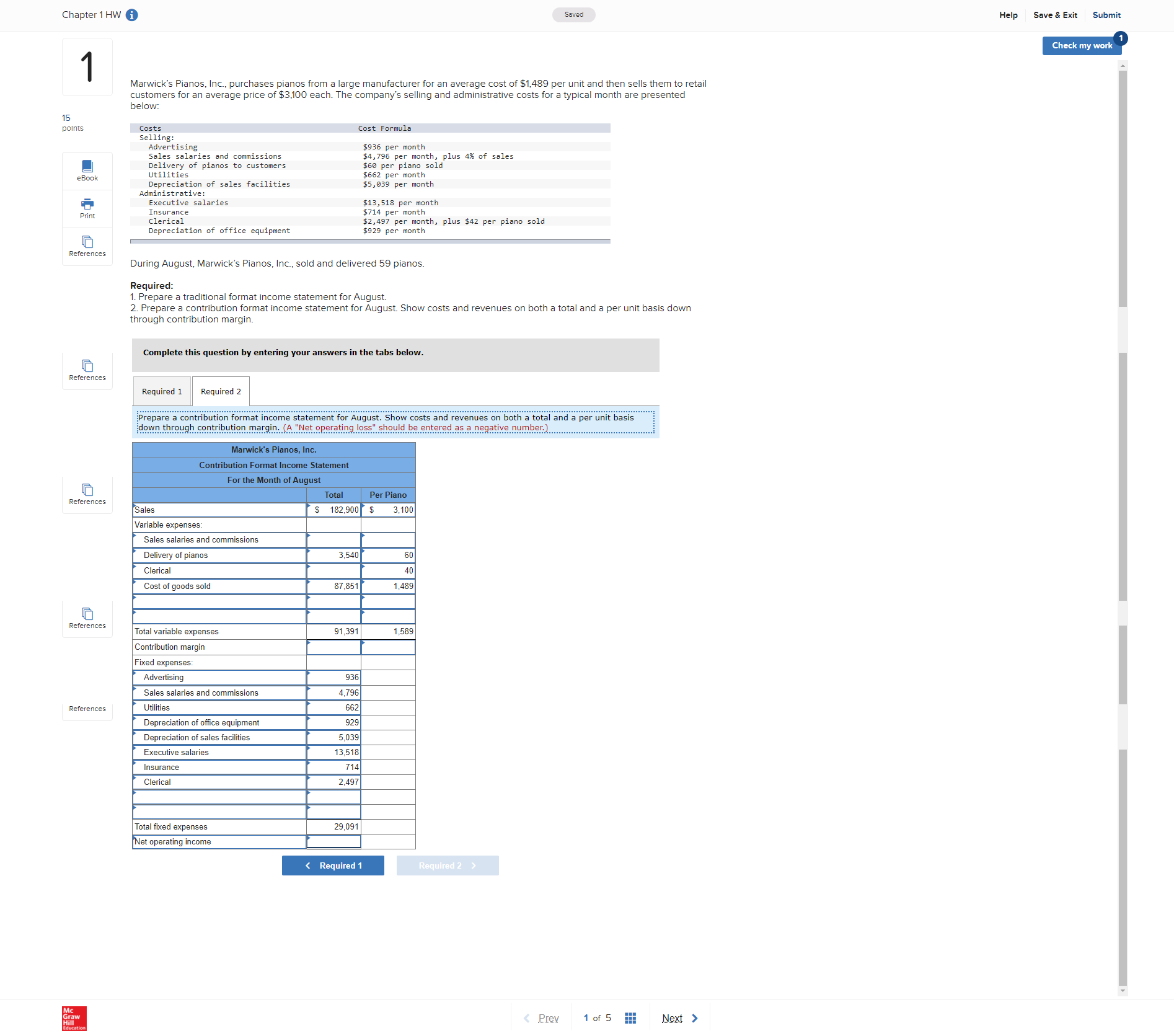
Task: Click the Check my work button
Action: point(1081,45)
